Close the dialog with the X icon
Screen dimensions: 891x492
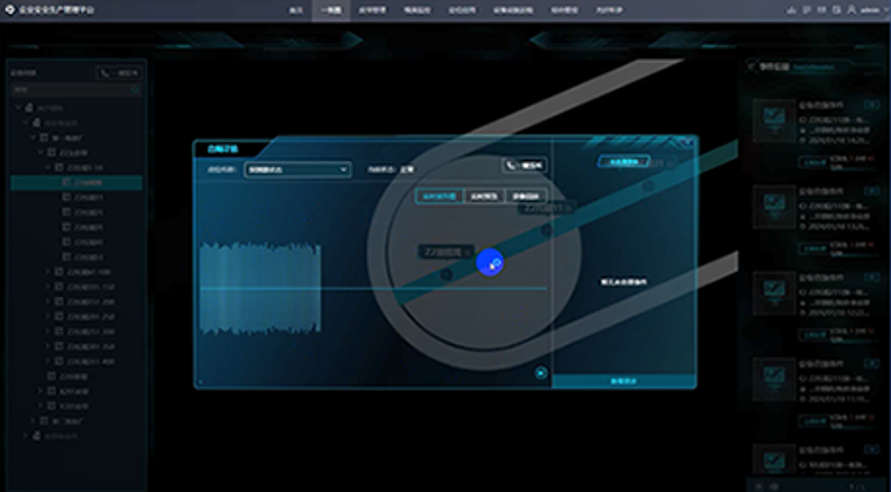688,142
